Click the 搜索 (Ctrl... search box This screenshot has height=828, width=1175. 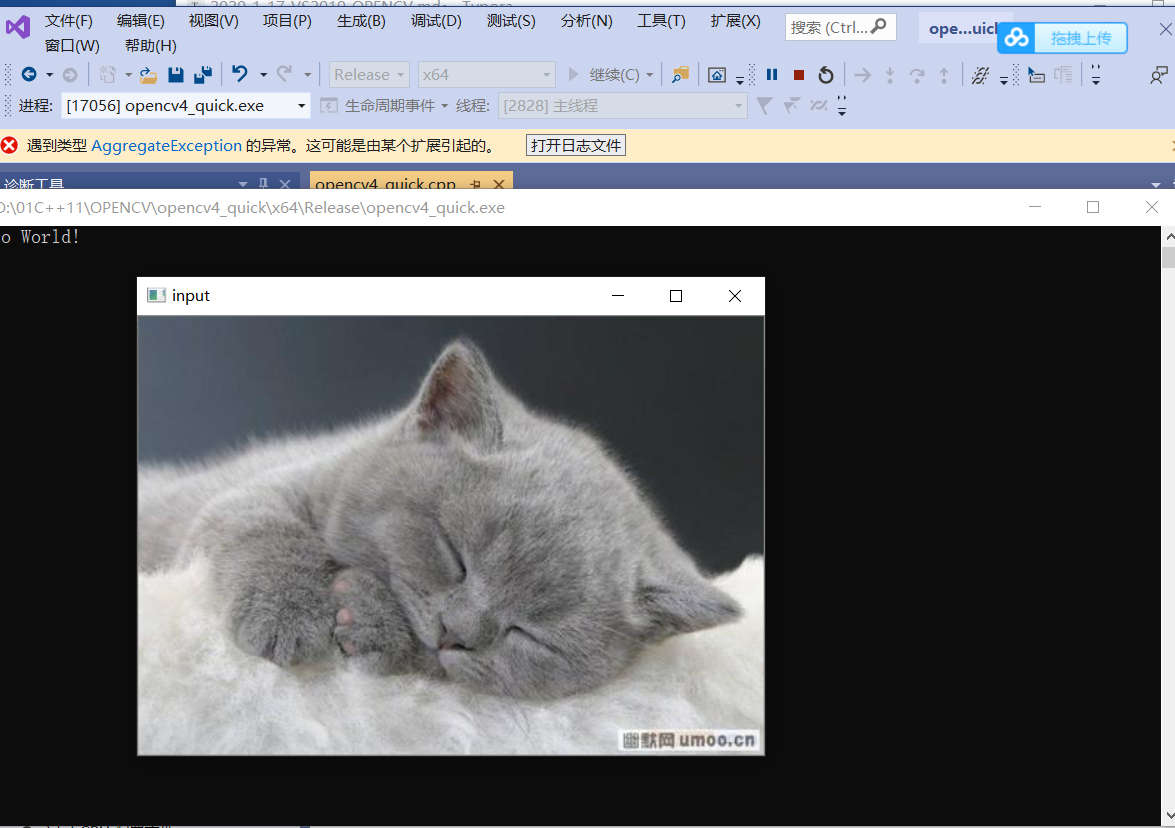(x=840, y=27)
